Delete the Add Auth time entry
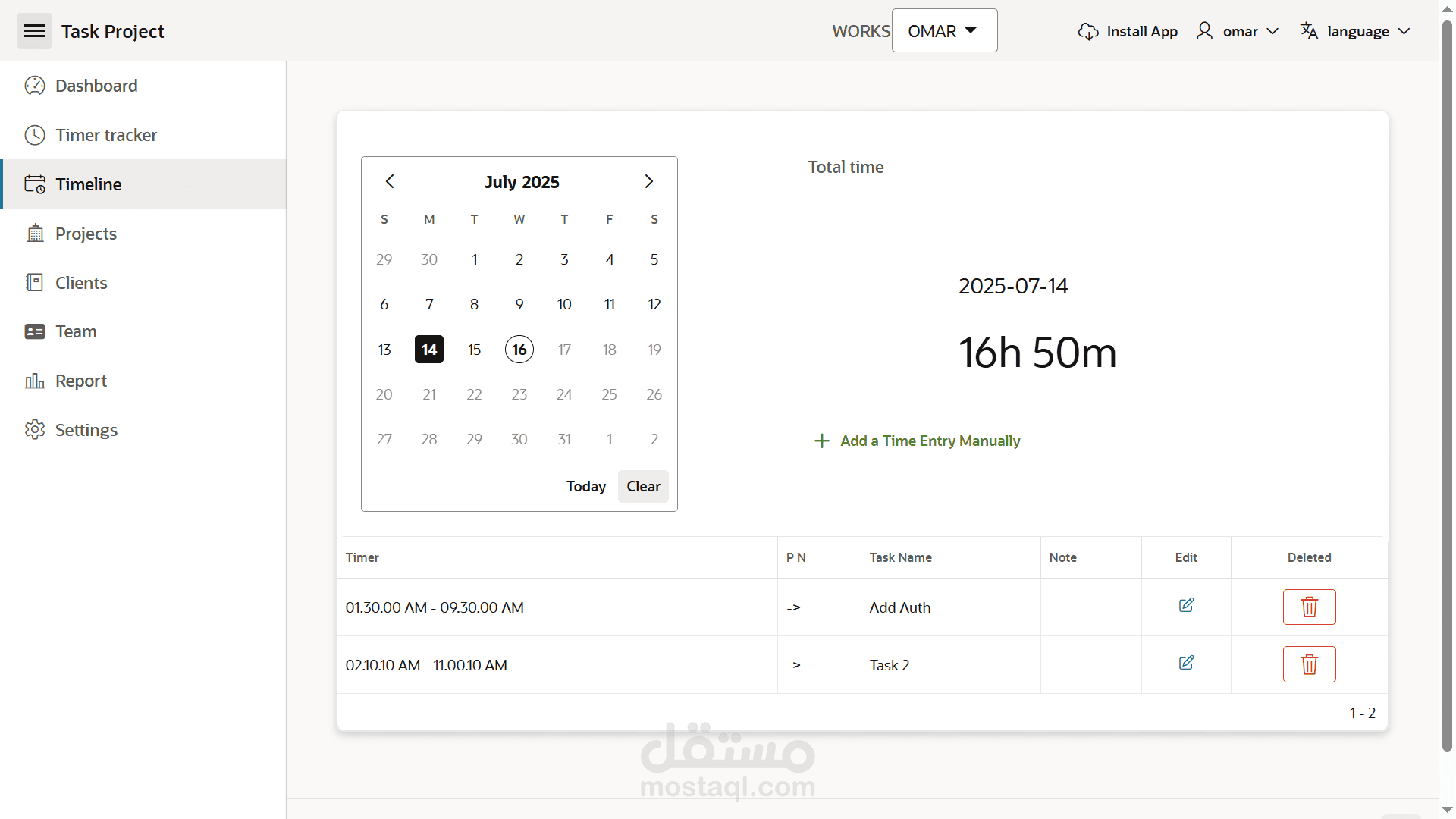Image resolution: width=1456 pixels, height=819 pixels. click(x=1309, y=607)
